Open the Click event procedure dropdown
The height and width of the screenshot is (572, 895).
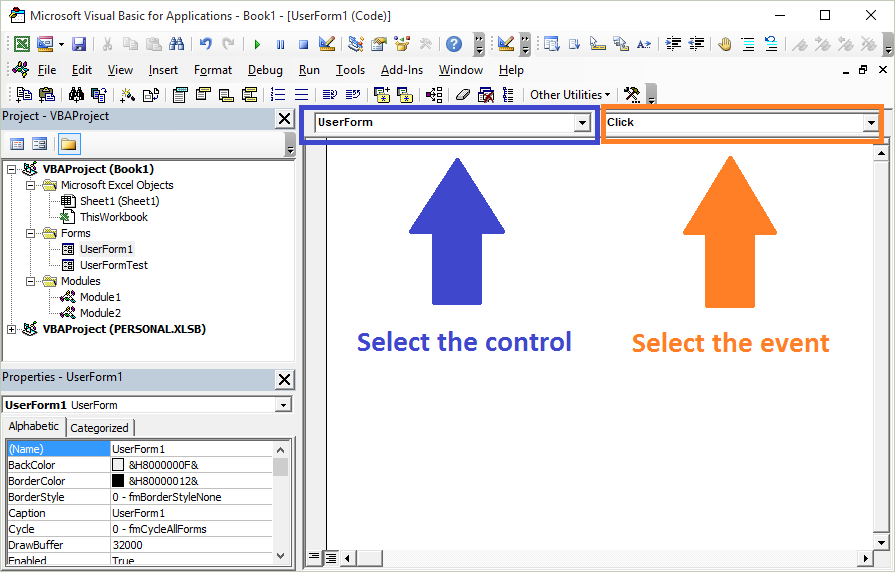tap(871, 123)
